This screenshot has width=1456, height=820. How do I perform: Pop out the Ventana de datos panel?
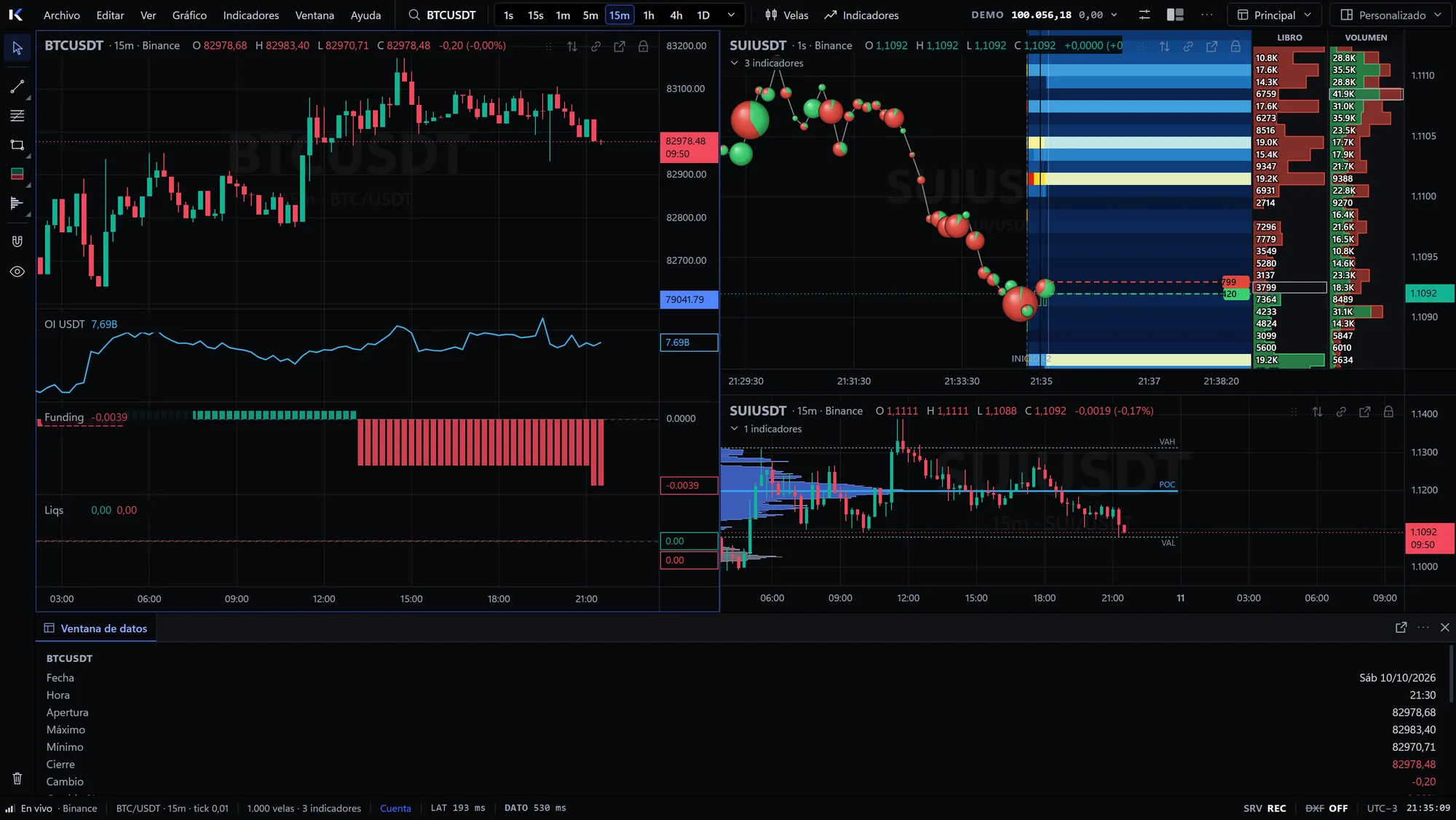point(1401,627)
